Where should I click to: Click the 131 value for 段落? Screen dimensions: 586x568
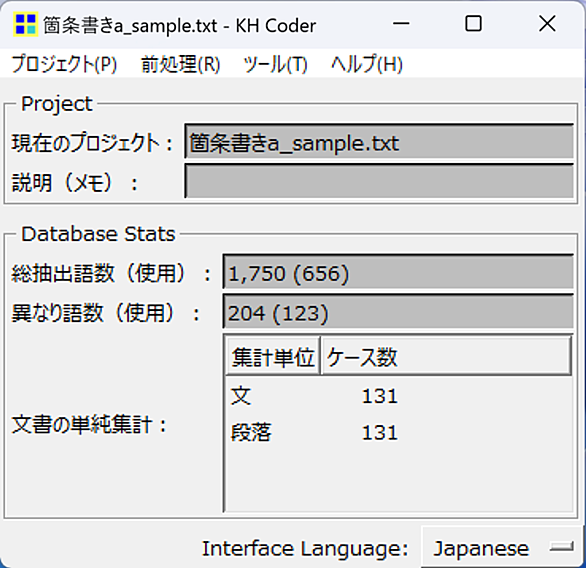tap(379, 433)
